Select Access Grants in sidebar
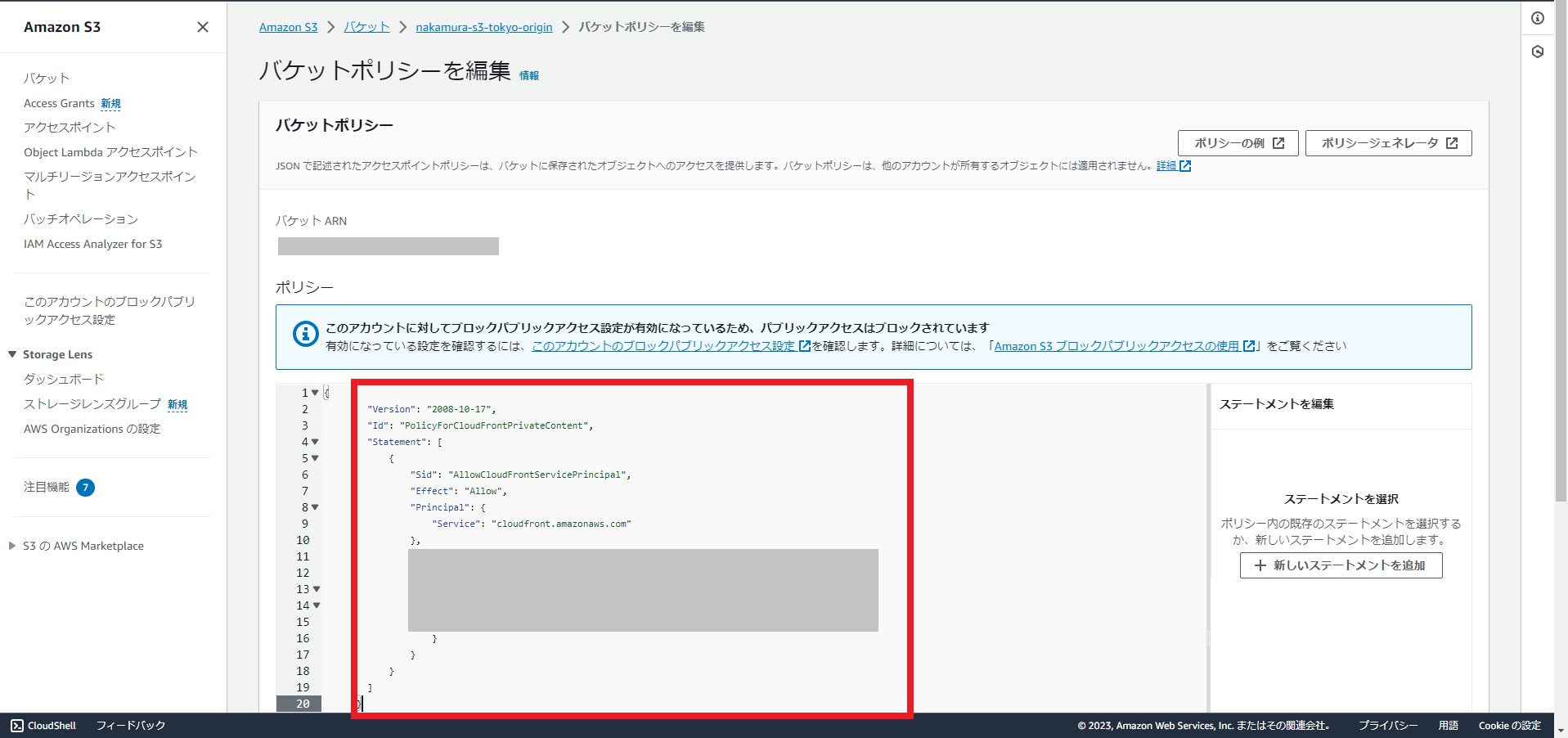Viewport: 1568px width, 738px height. (59, 104)
